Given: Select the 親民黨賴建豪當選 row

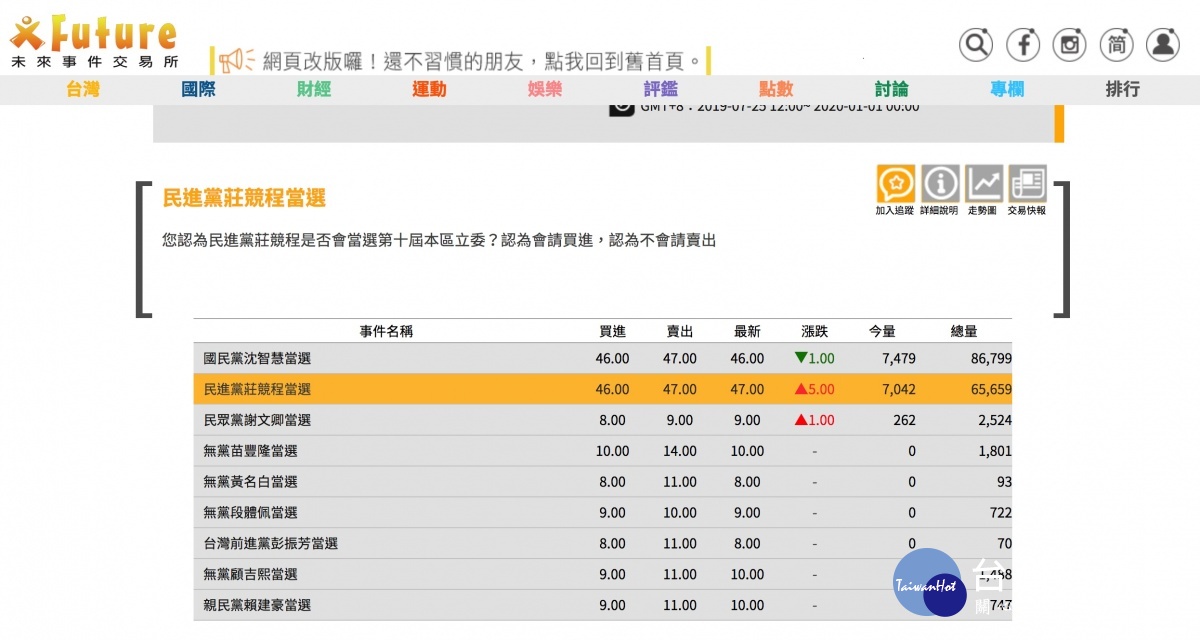Looking at the screenshot, I should click(x=602, y=605).
